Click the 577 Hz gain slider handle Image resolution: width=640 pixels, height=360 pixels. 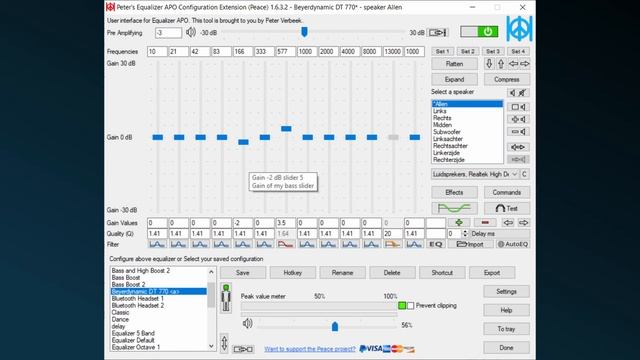(286, 129)
